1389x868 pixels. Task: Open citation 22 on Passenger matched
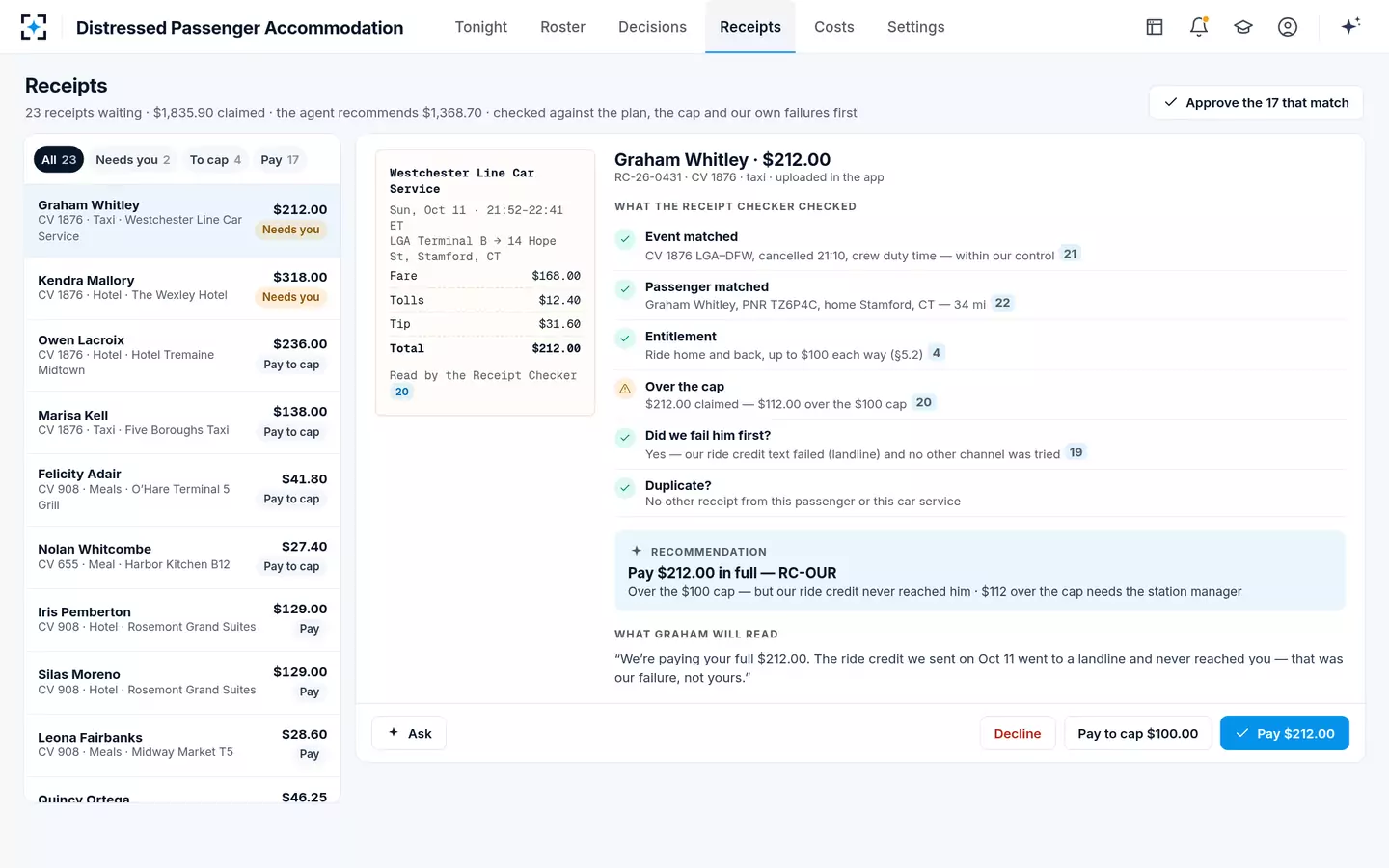click(x=1003, y=303)
